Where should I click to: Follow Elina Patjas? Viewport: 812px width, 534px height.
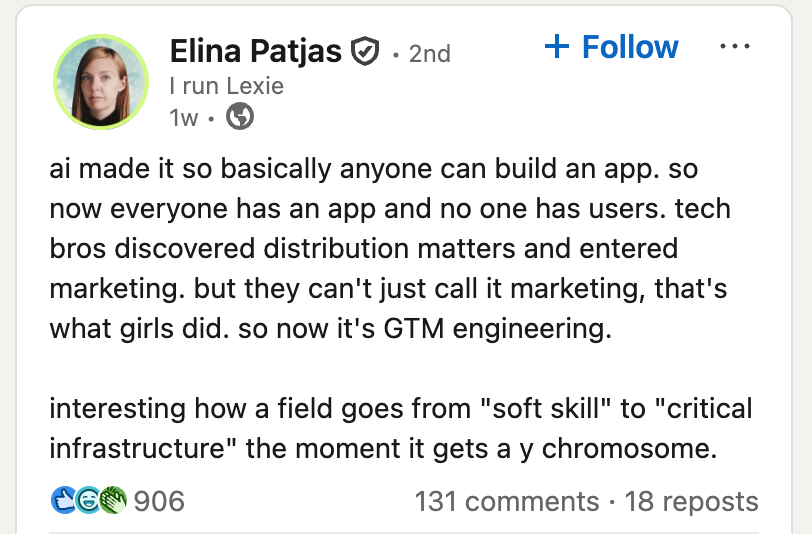(x=612, y=47)
